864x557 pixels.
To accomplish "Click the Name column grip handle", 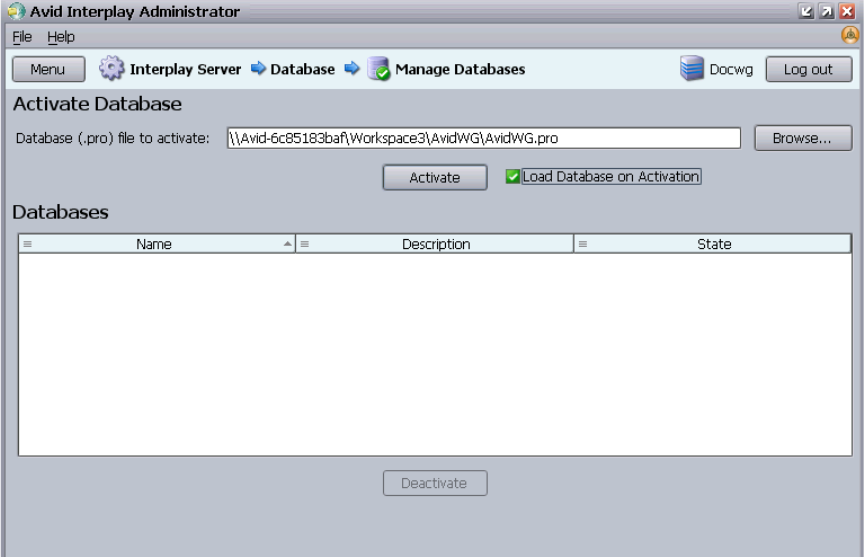I will [x=28, y=244].
